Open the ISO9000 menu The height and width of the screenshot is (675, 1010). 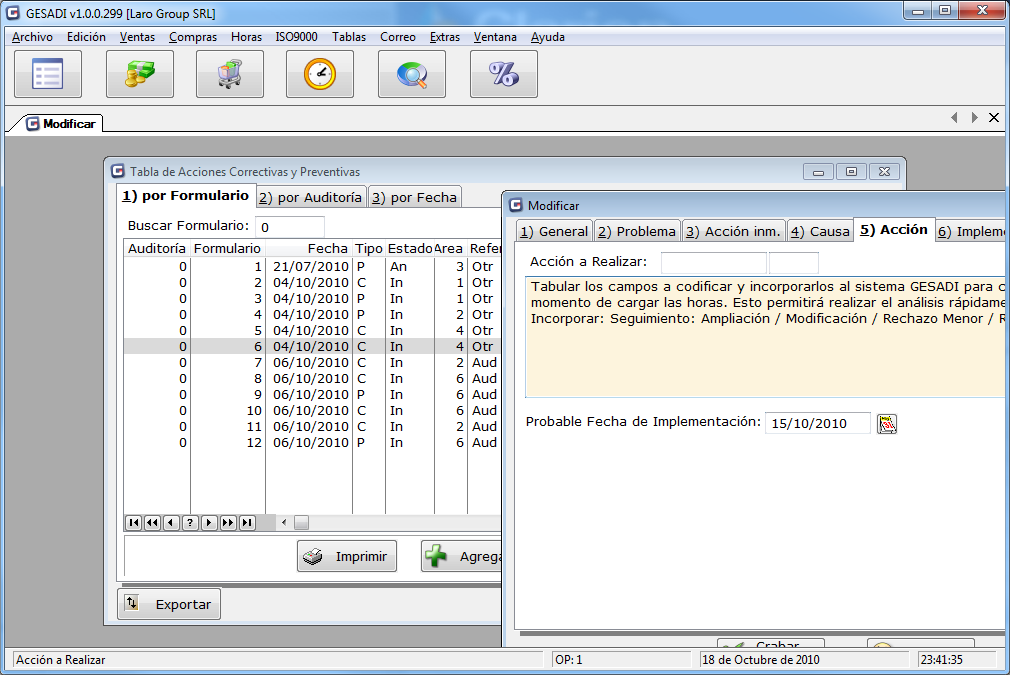point(296,37)
